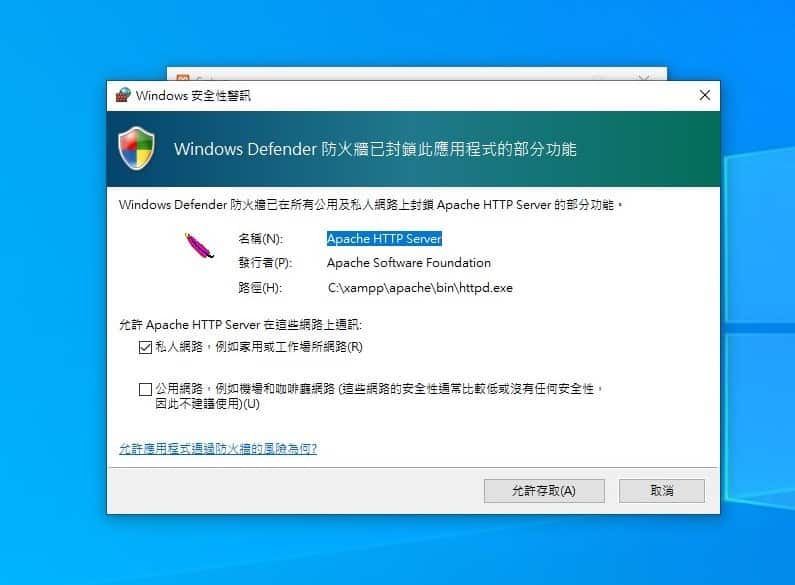Click the 公用網路 airport and café network label

click(379, 396)
